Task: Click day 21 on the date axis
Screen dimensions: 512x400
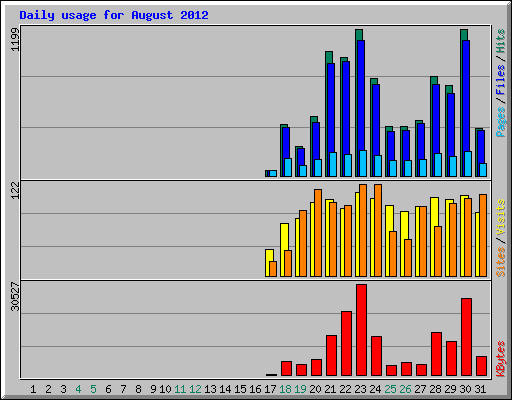Action: tap(330, 389)
